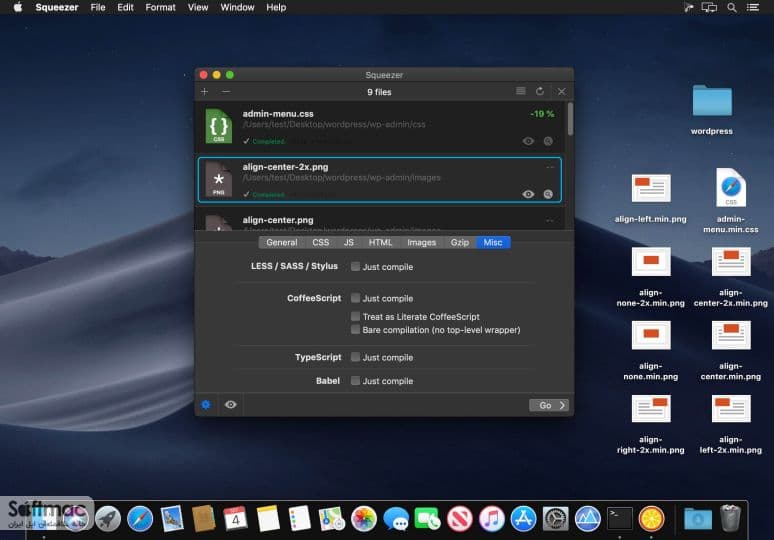Screen dimensions: 774x540
Task: Switch to the Images tab
Action: point(422,242)
